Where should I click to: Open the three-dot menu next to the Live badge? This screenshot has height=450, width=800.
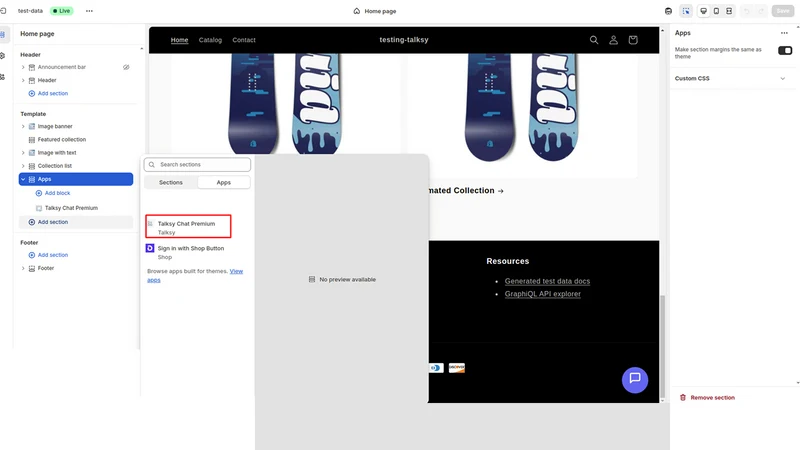[89, 11]
